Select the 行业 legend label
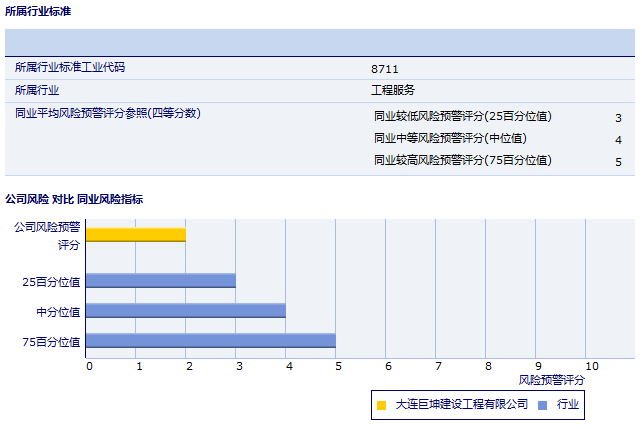Screen dimensions: 642x429 pyautogui.click(x=568, y=405)
